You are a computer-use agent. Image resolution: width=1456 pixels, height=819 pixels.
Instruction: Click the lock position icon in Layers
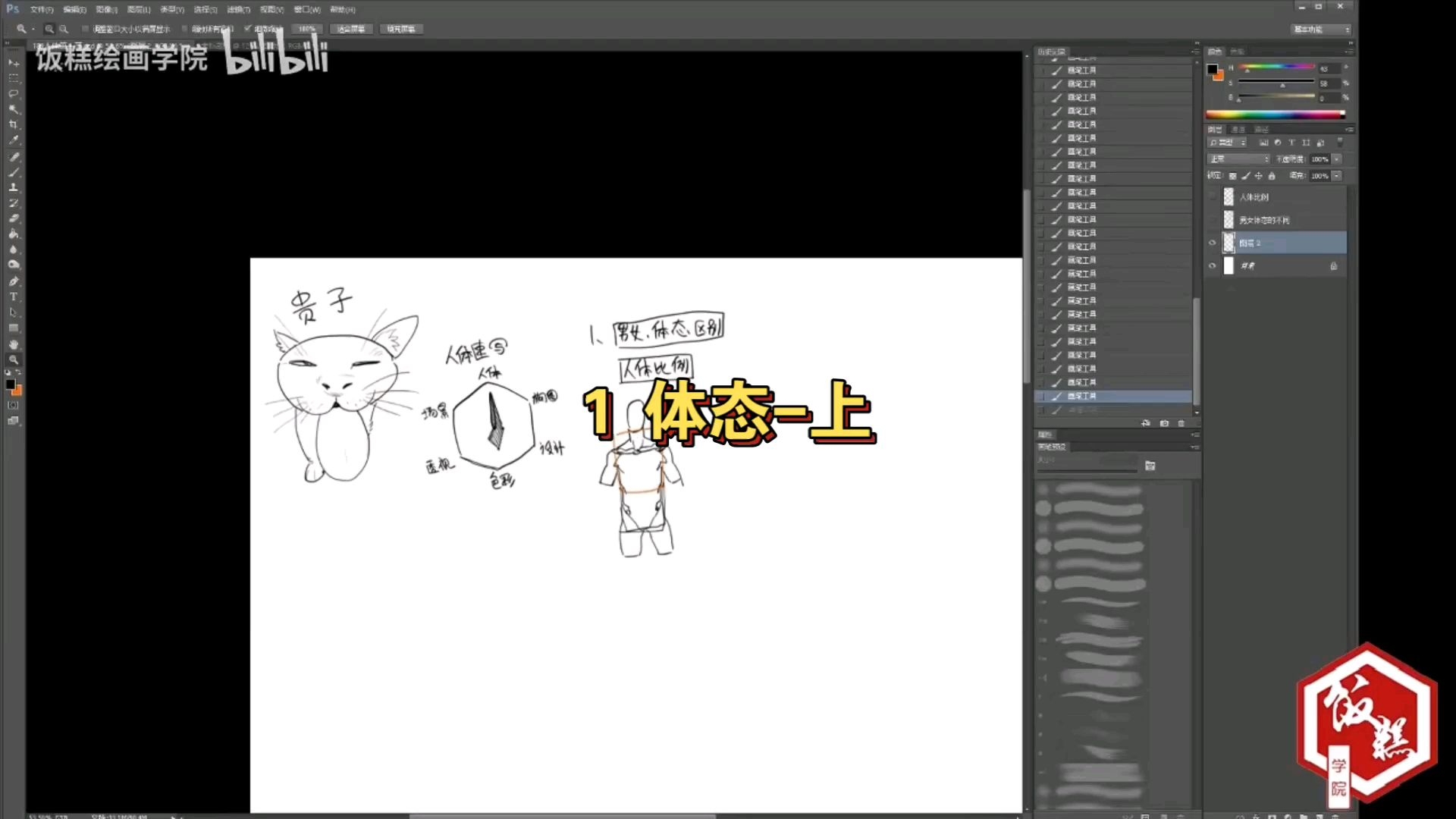1259,176
